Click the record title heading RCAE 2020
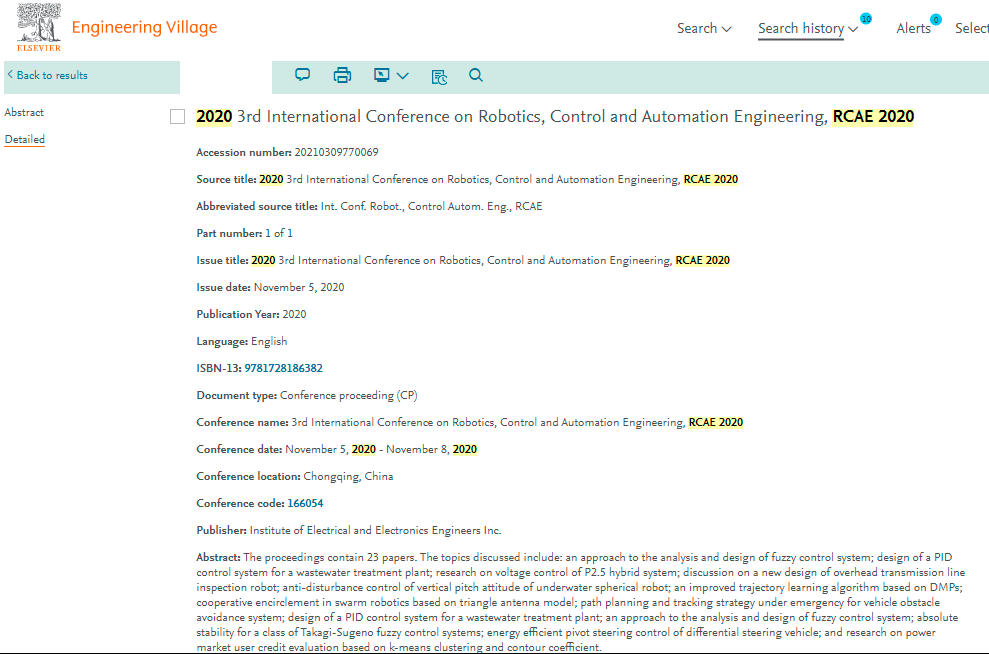 coord(555,117)
